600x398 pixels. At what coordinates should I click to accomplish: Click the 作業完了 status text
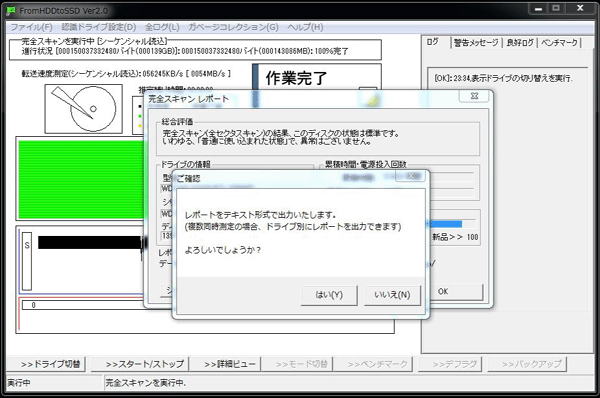pyautogui.click(x=296, y=78)
